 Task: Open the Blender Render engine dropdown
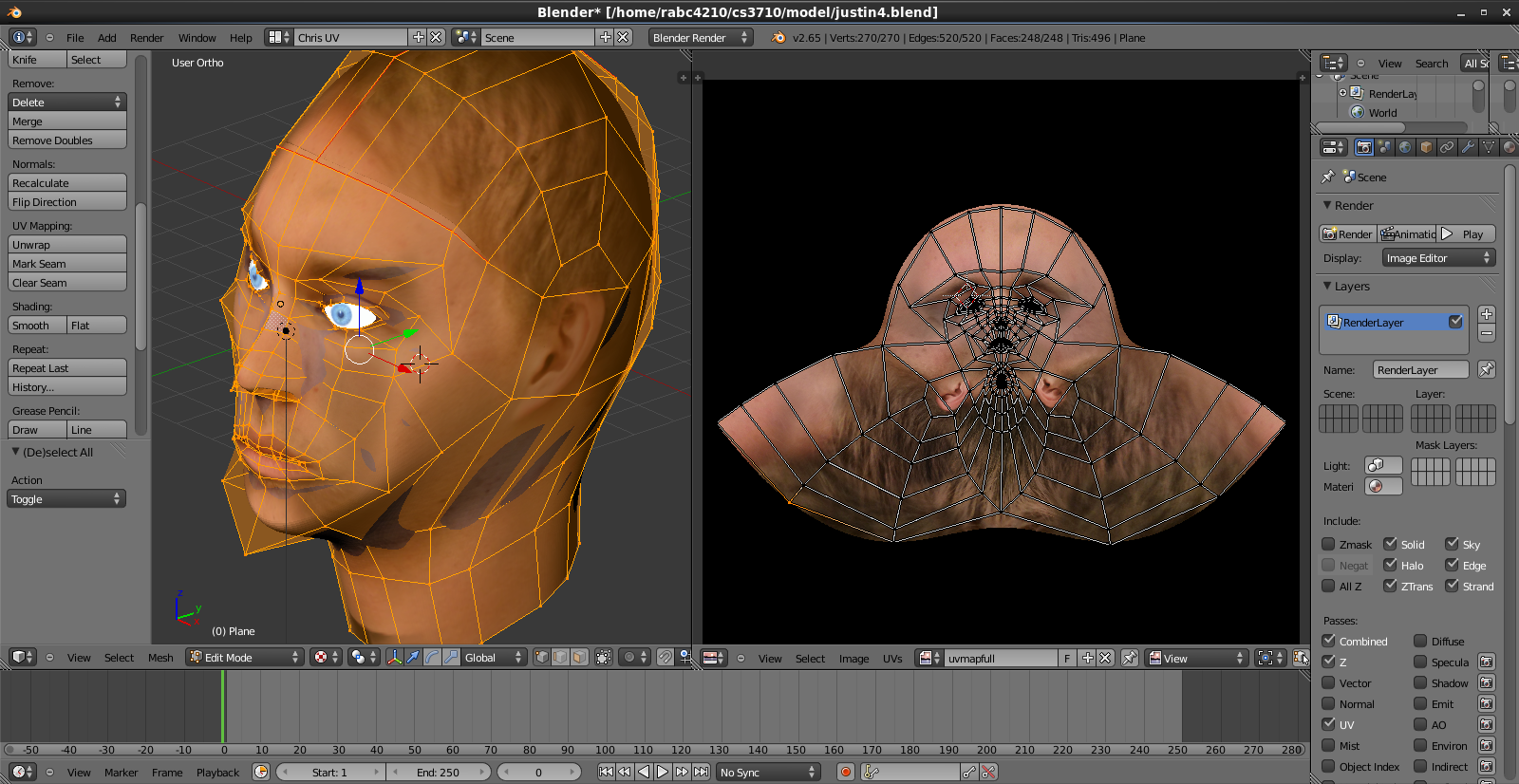click(701, 37)
